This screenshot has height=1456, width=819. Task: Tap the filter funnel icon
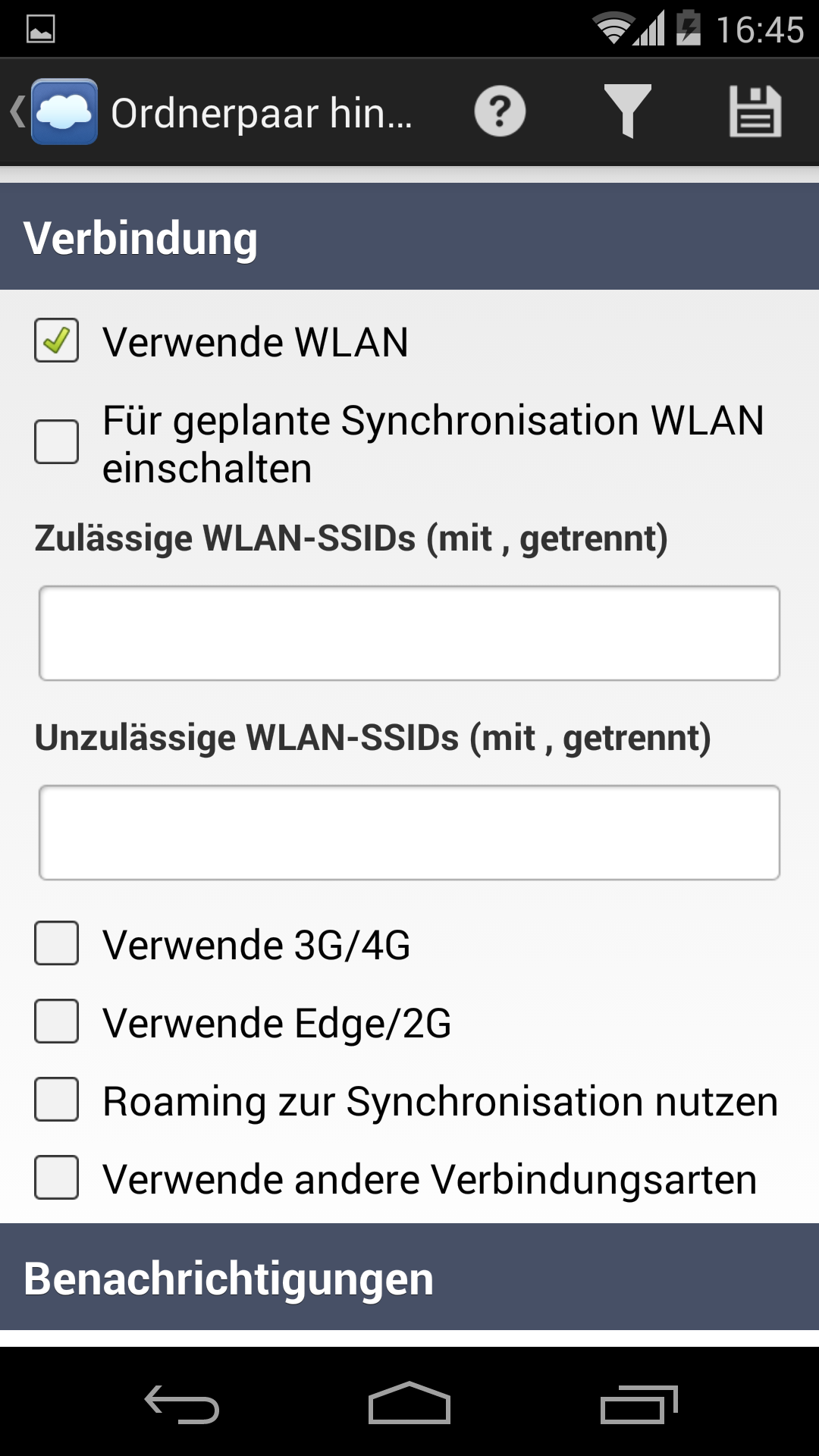627,111
